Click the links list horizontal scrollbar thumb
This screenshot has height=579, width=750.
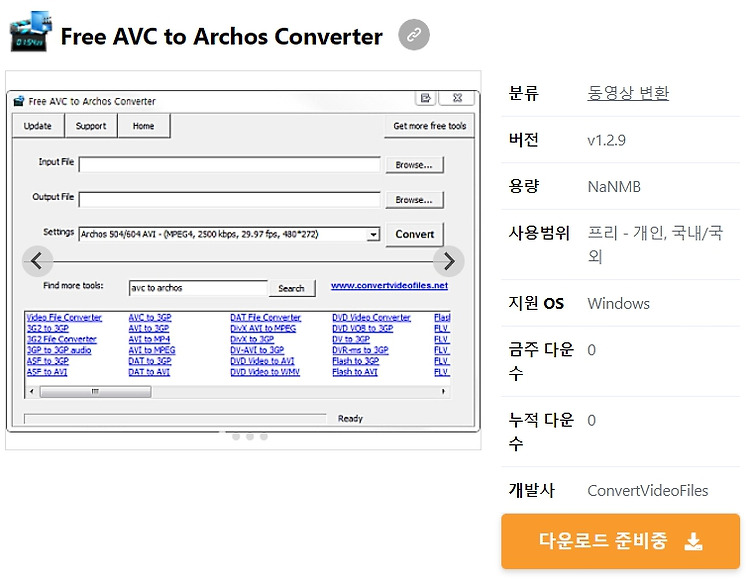click(x=95, y=392)
